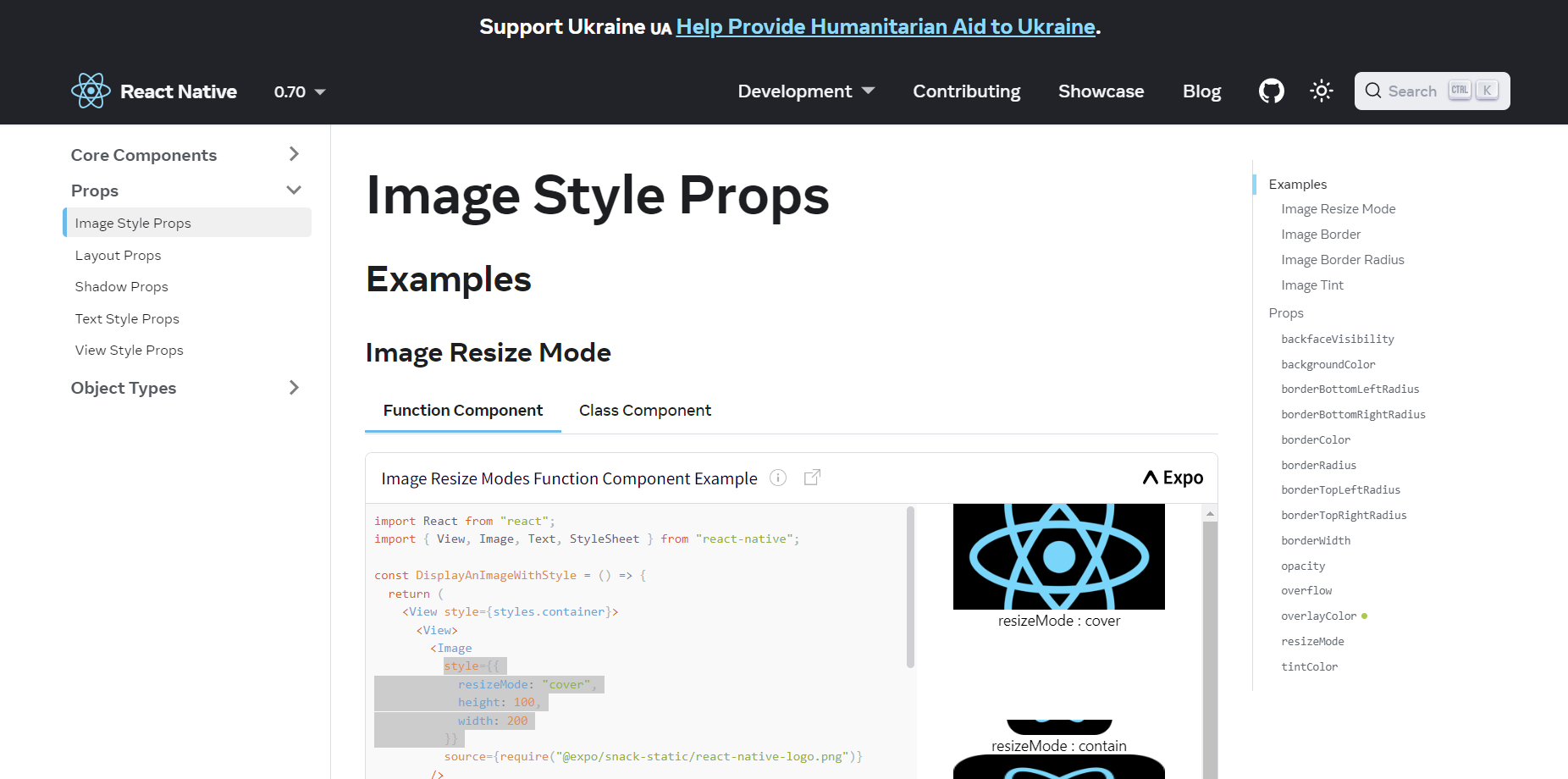Toggle dark and light mode sun icon

tap(1321, 91)
